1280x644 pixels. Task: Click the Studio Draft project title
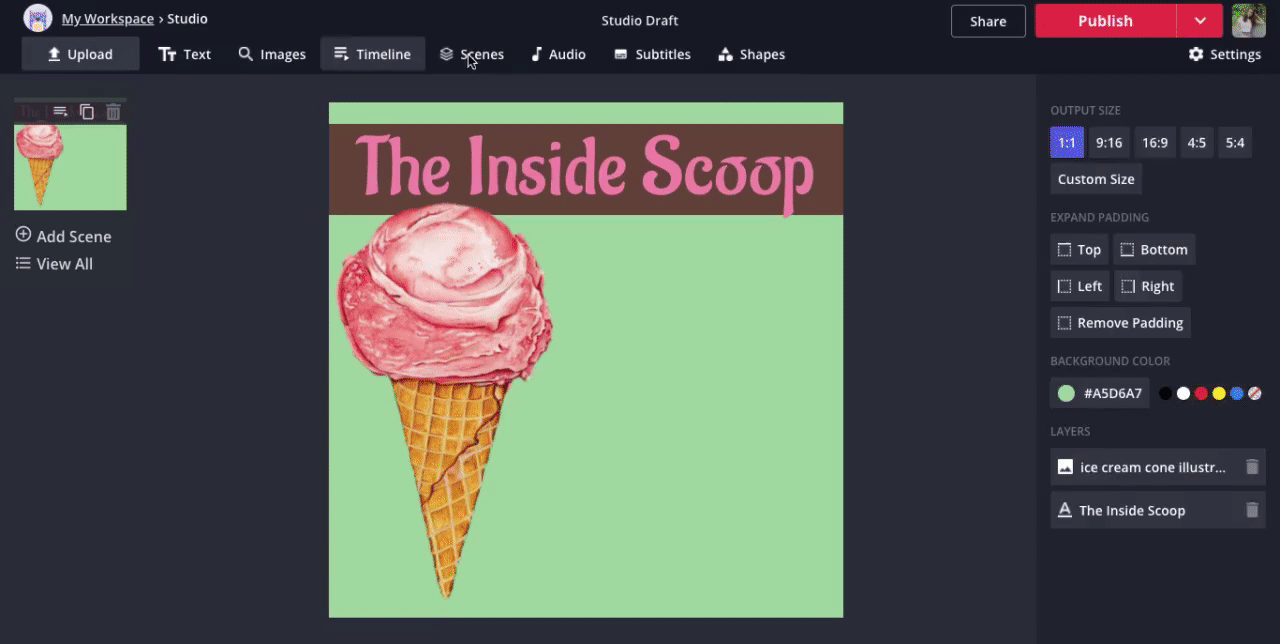coord(640,20)
